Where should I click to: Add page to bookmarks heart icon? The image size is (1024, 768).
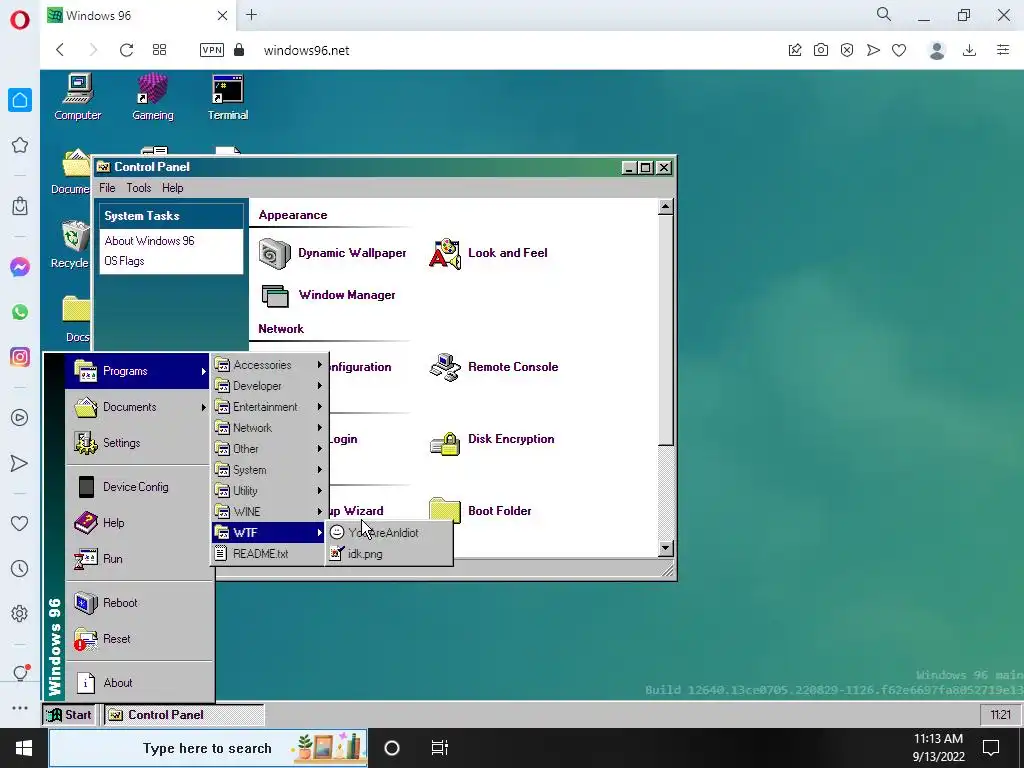[899, 50]
